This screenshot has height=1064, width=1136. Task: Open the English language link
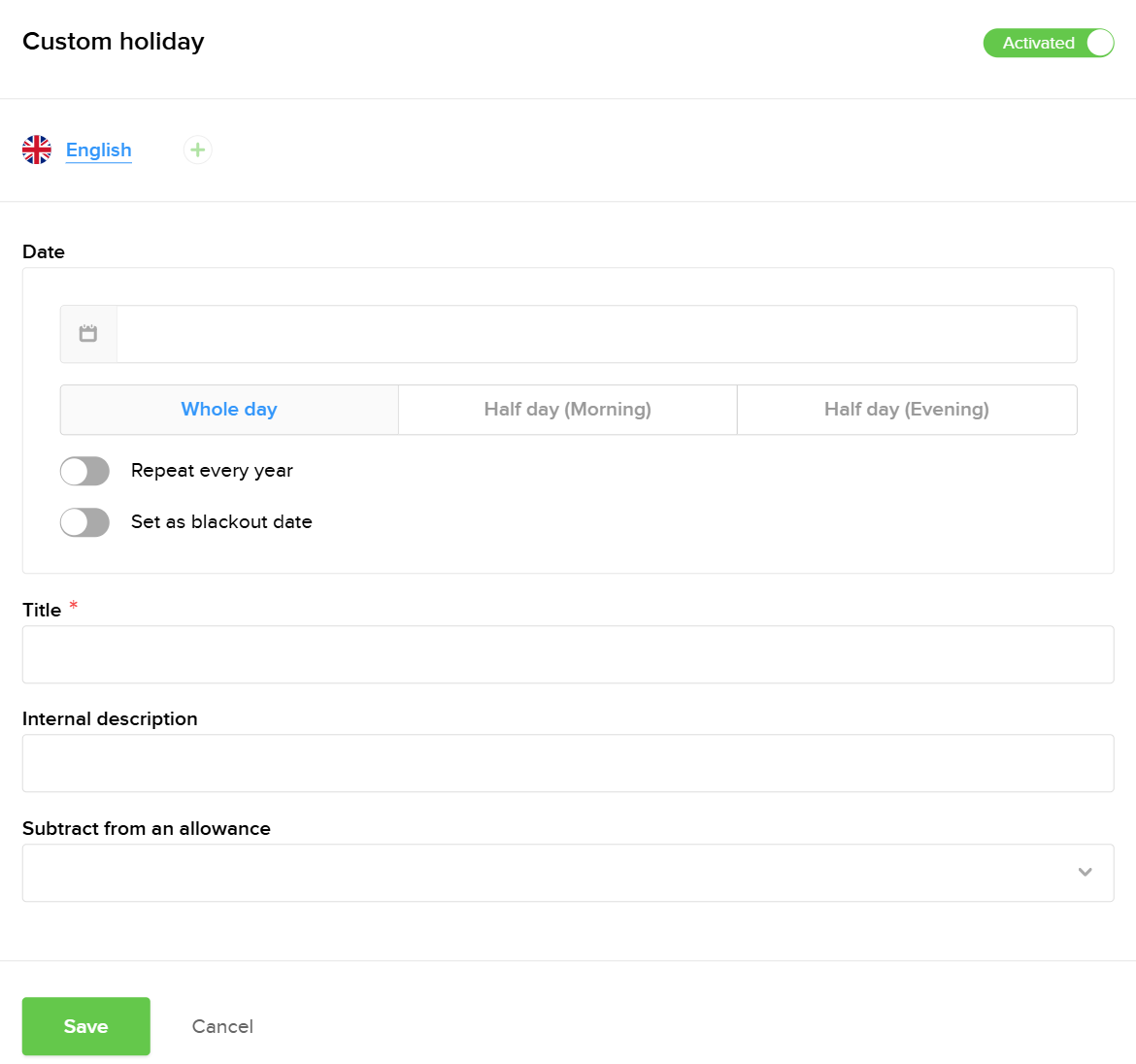point(98,150)
